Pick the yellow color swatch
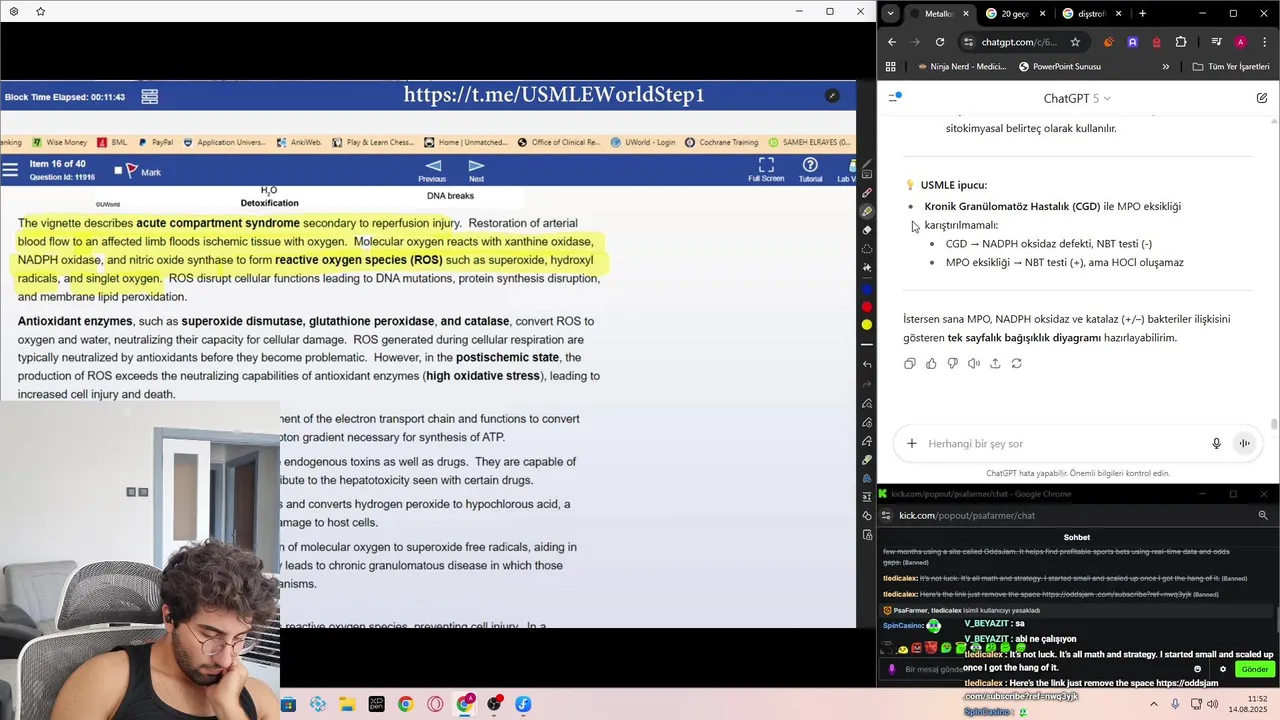The height and width of the screenshot is (720, 1280). (867, 324)
